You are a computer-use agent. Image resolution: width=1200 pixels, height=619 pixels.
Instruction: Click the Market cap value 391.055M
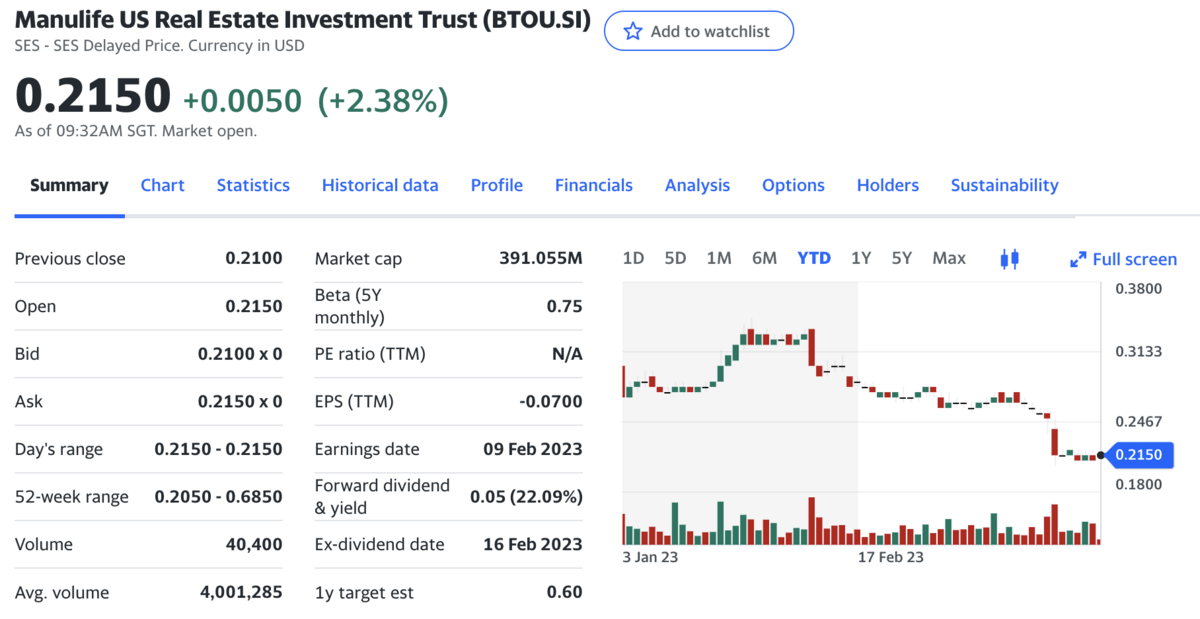[x=540, y=258]
